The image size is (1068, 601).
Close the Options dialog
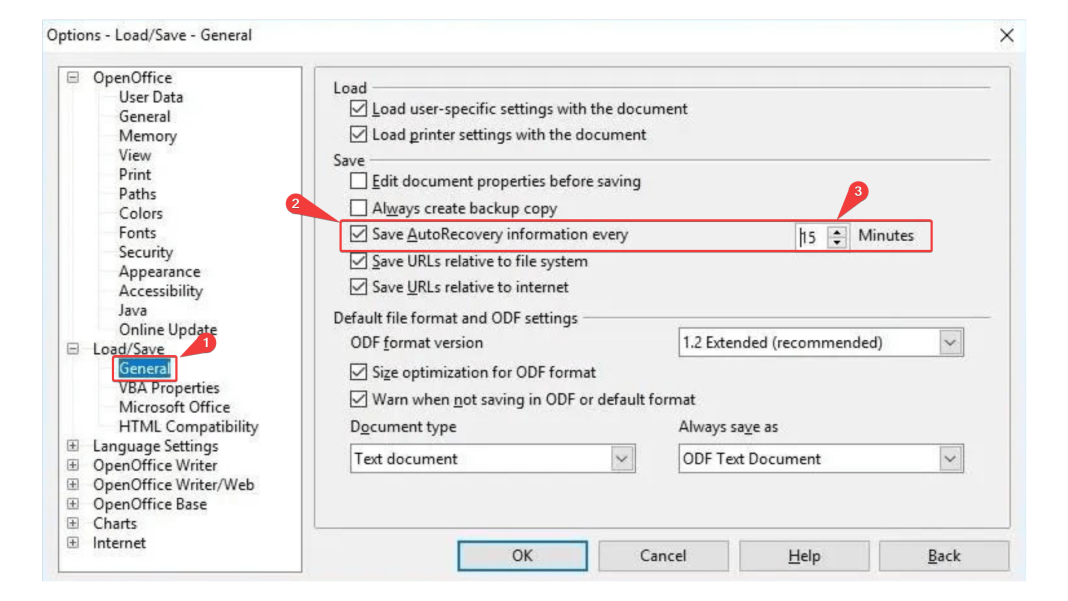(x=1007, y=35)
